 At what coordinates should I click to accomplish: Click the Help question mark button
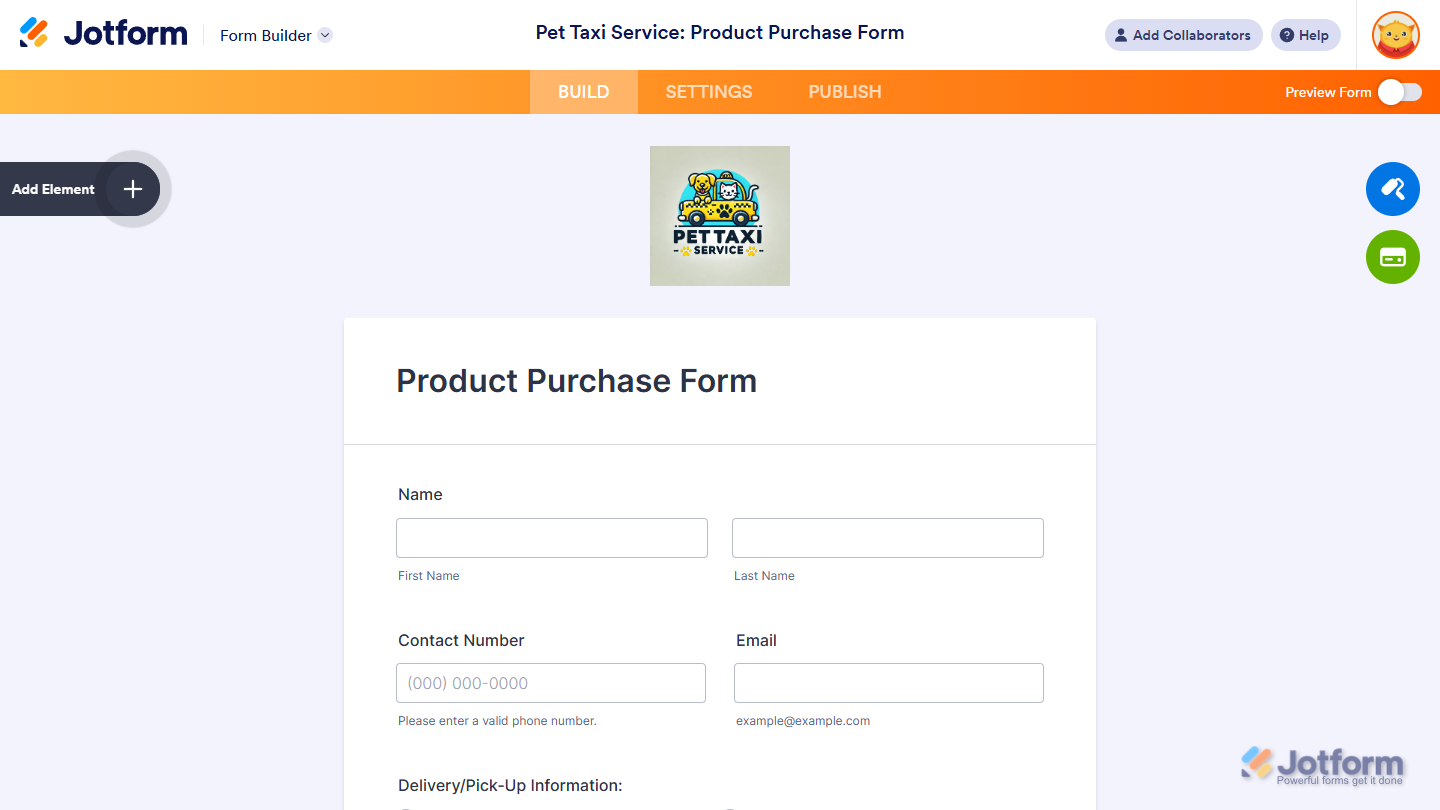tap(1305, 35)
